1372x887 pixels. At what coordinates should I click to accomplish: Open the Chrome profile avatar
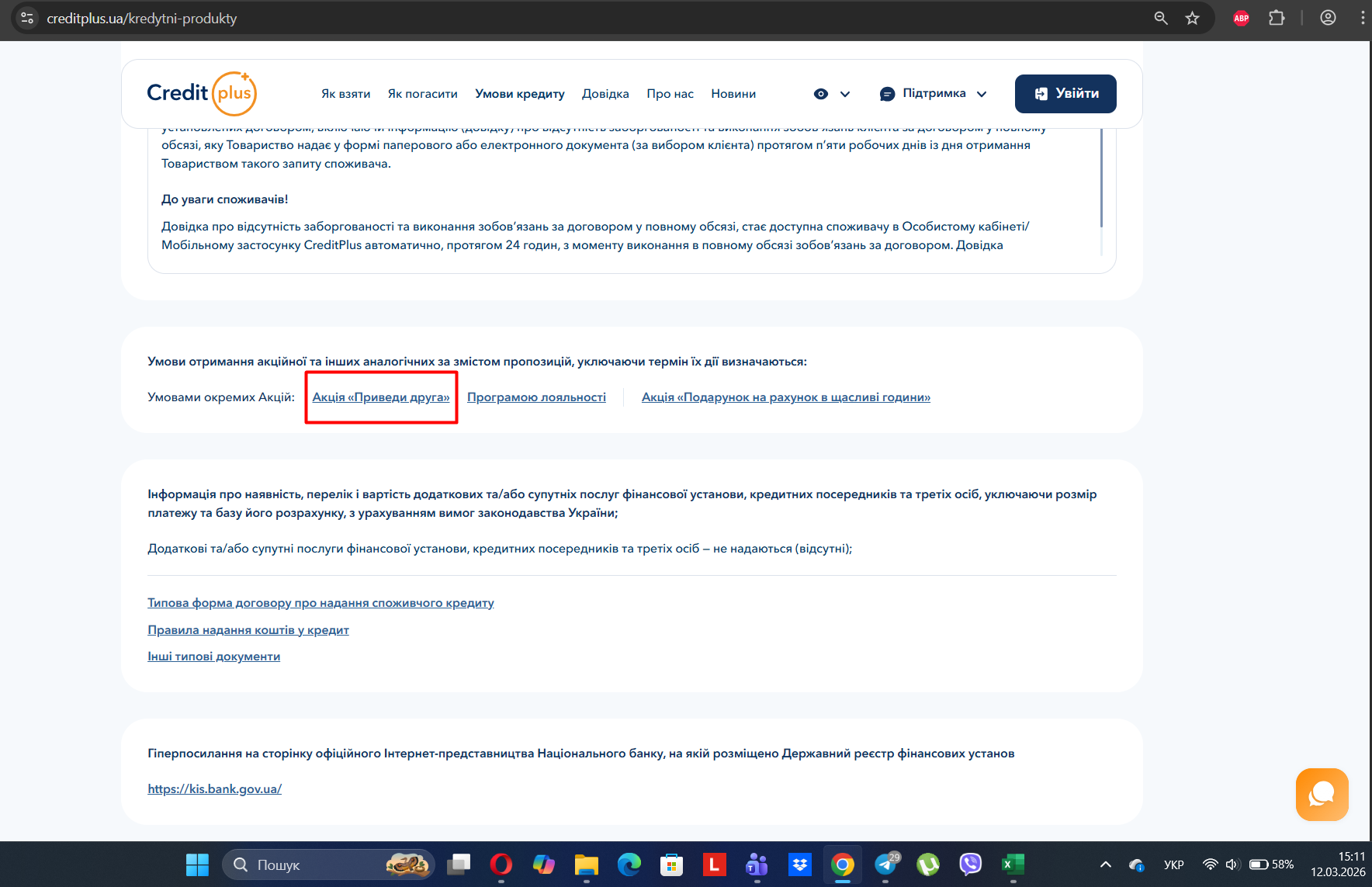point(1329,18)
